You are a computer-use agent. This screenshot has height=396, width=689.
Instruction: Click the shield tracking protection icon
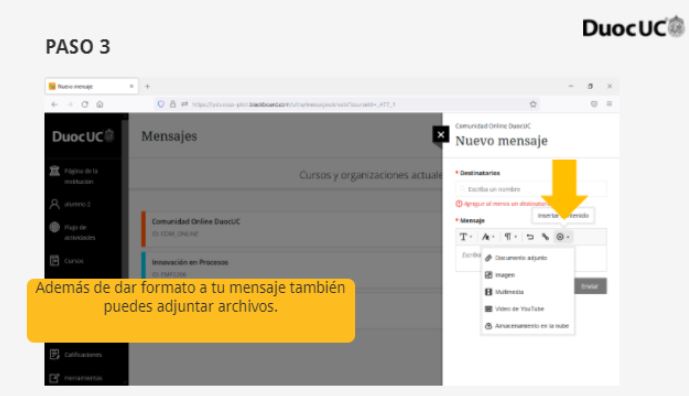click(161, 104)
